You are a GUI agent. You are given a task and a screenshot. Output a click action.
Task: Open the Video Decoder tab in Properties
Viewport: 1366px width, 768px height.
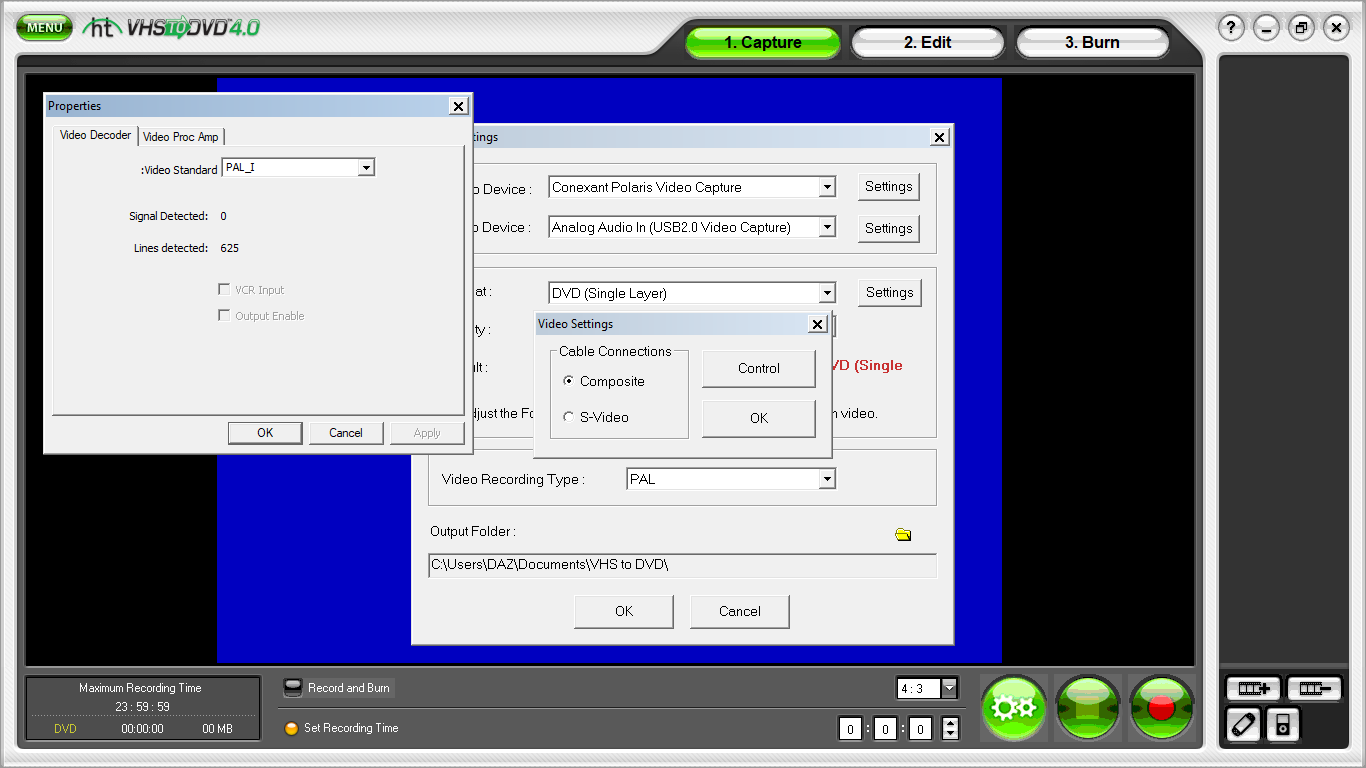tap(95, 135)
